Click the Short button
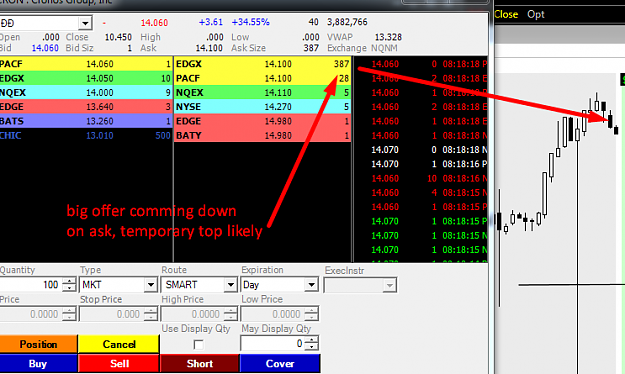Screen dimensions: 625x374 coord(200,363)
